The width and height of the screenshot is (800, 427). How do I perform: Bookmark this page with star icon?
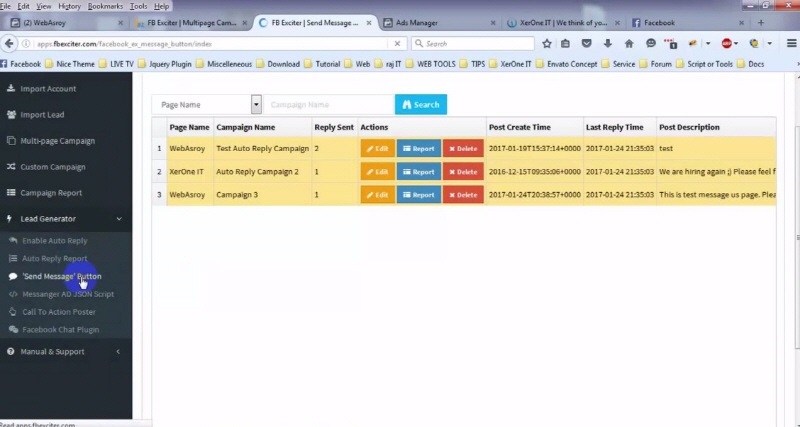(547, 44)
